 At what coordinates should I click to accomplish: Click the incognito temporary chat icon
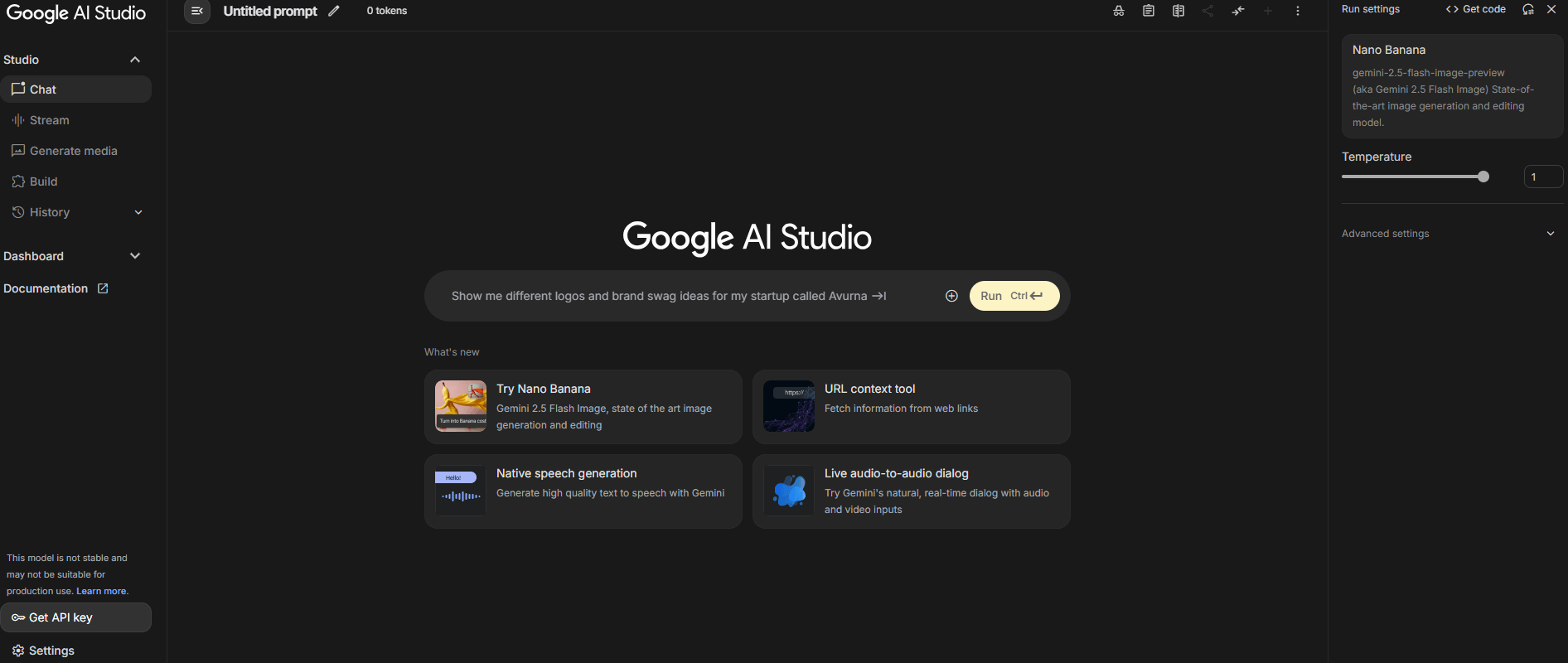1119,11
